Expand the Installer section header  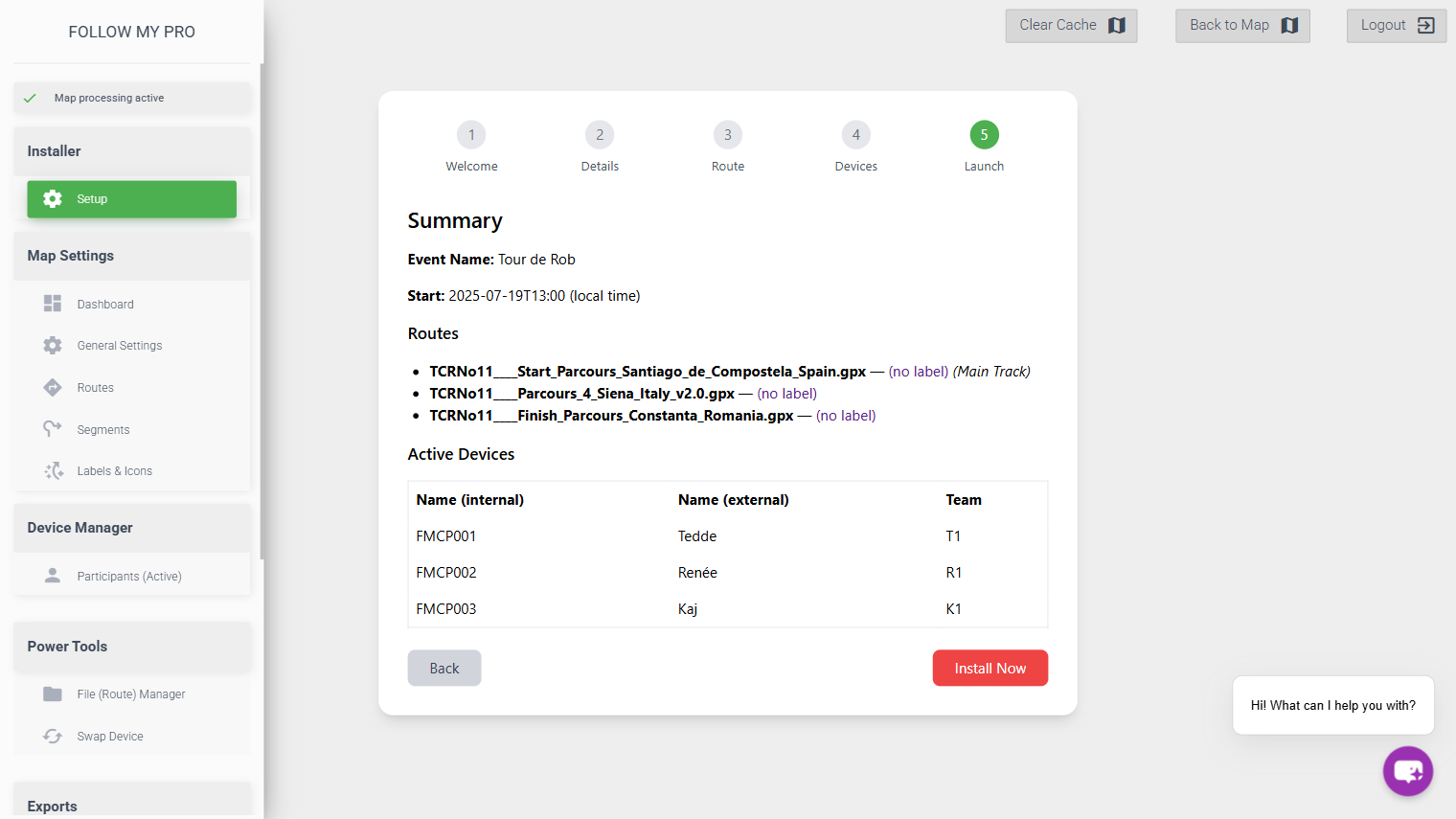click(x=131, y=151)
